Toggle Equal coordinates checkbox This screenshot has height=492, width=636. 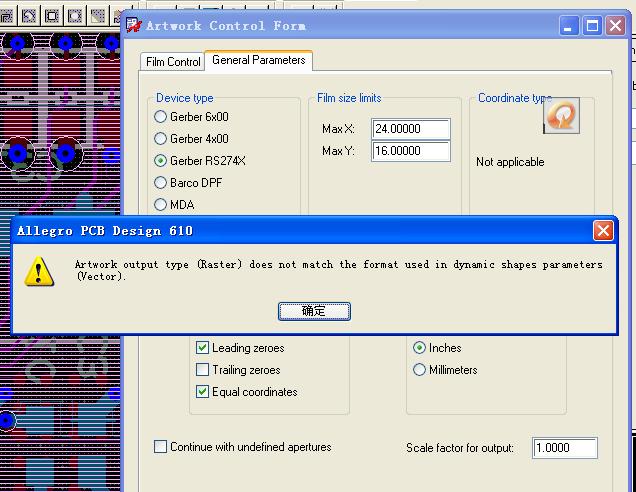[x=202, y=391]
